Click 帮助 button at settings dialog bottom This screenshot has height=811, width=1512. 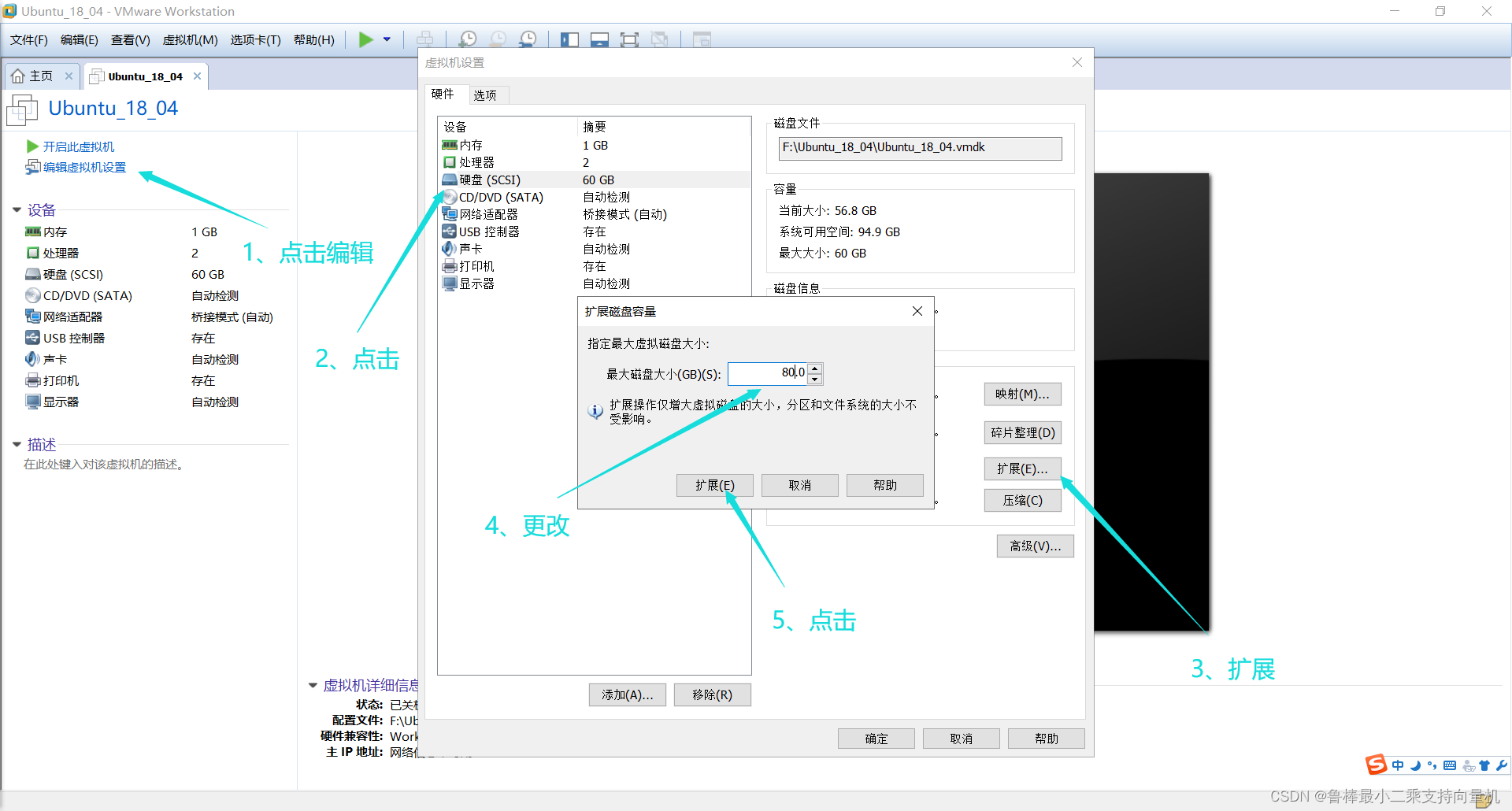pyautogui.click(x=1046, y=739)
